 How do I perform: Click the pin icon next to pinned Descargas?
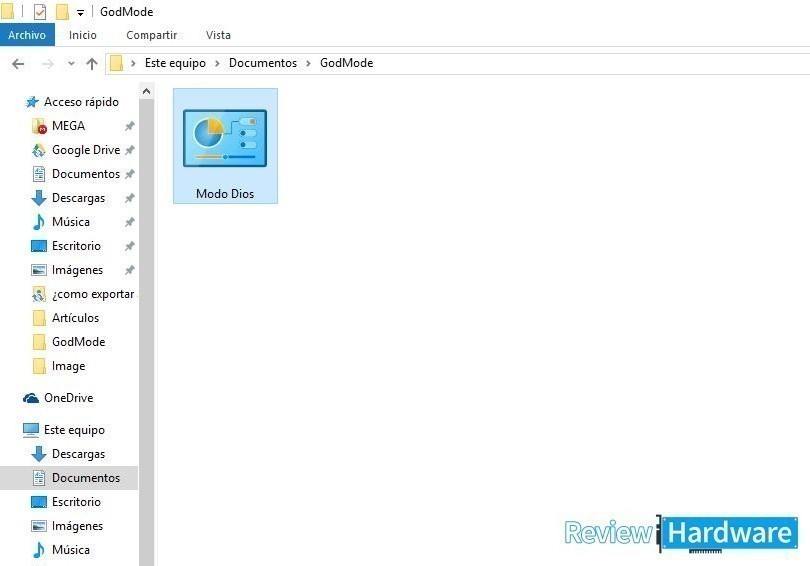[x=130, y=198]
